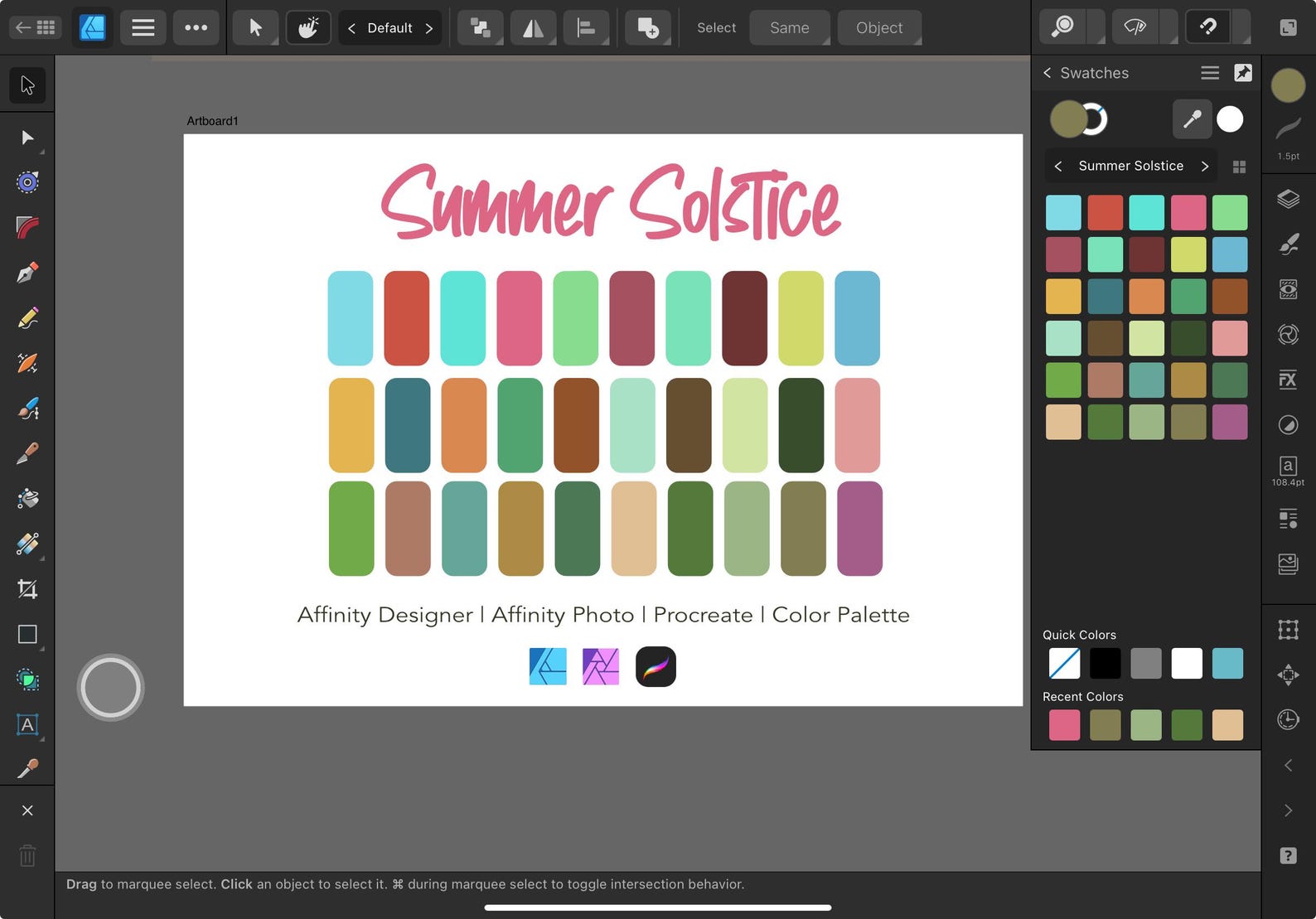
Task: Select the Pencil tool
Action: 27,318
